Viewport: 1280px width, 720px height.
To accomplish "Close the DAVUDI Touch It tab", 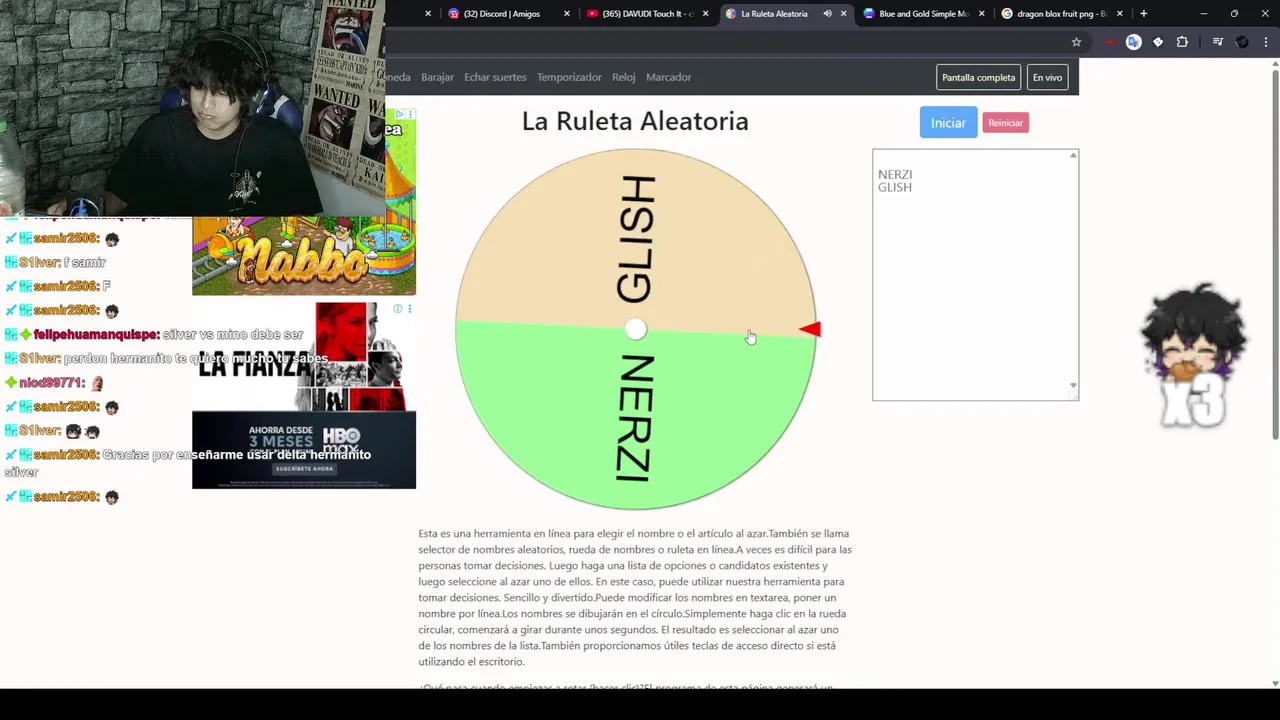I will pos(705,14).
